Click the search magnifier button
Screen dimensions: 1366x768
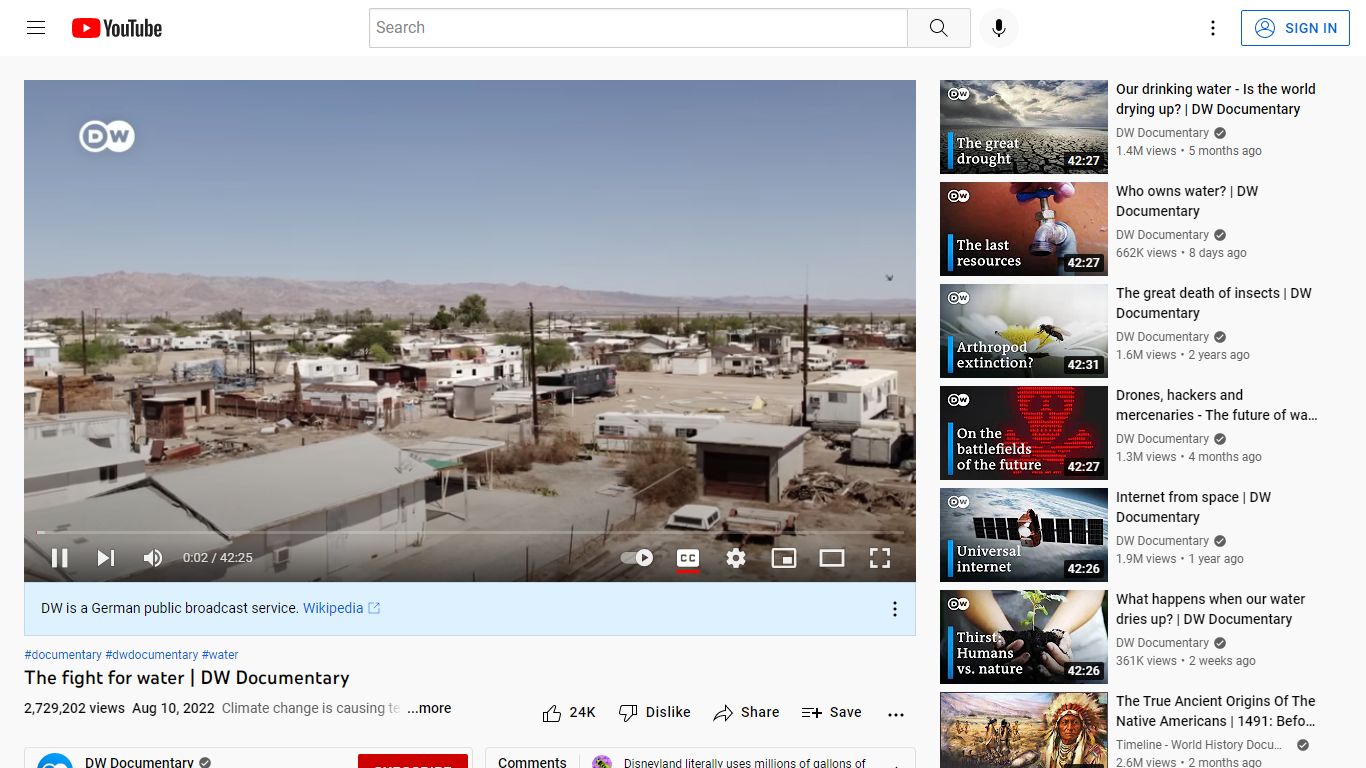click(x=938, y=28)
